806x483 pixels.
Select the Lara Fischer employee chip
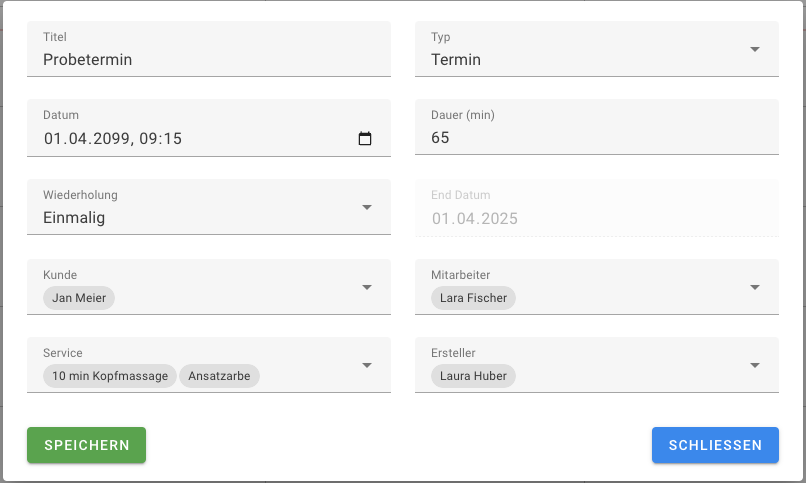point(473,298)
